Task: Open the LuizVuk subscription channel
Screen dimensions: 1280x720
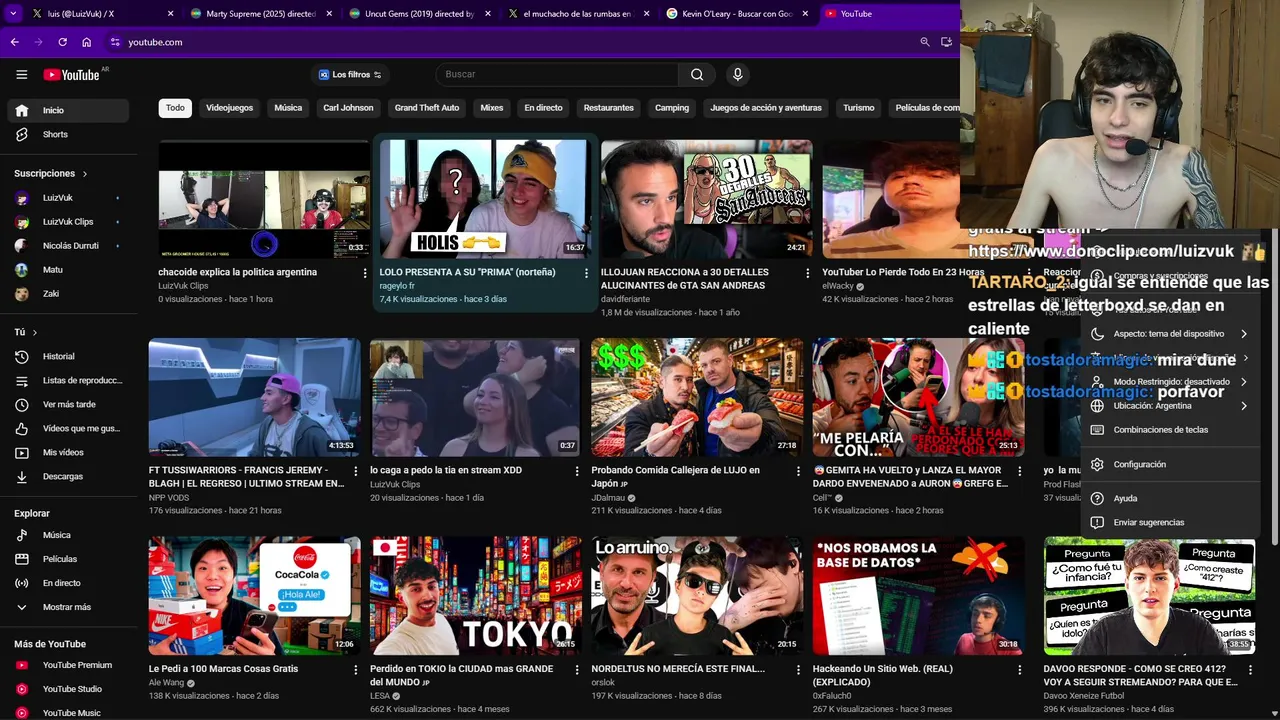Action: click(68, 198)
